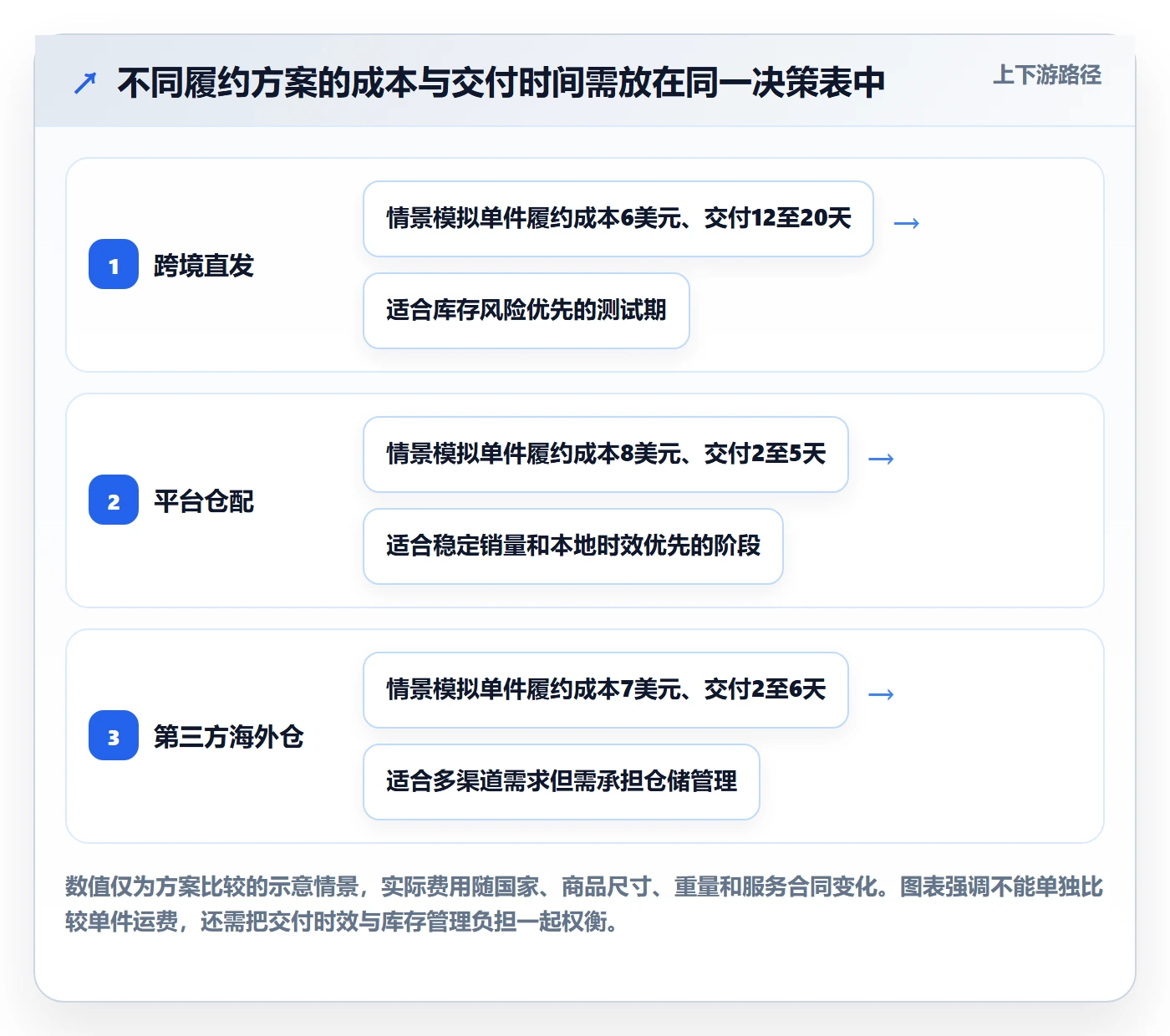Click the diagonal arrow icon beside the title

tap(85, 83)
